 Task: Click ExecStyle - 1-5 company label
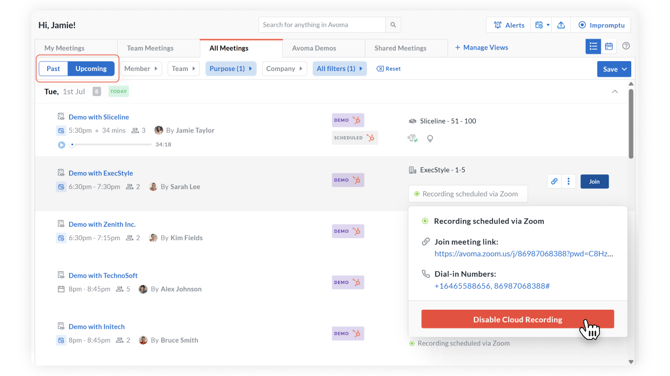point(442,170)
